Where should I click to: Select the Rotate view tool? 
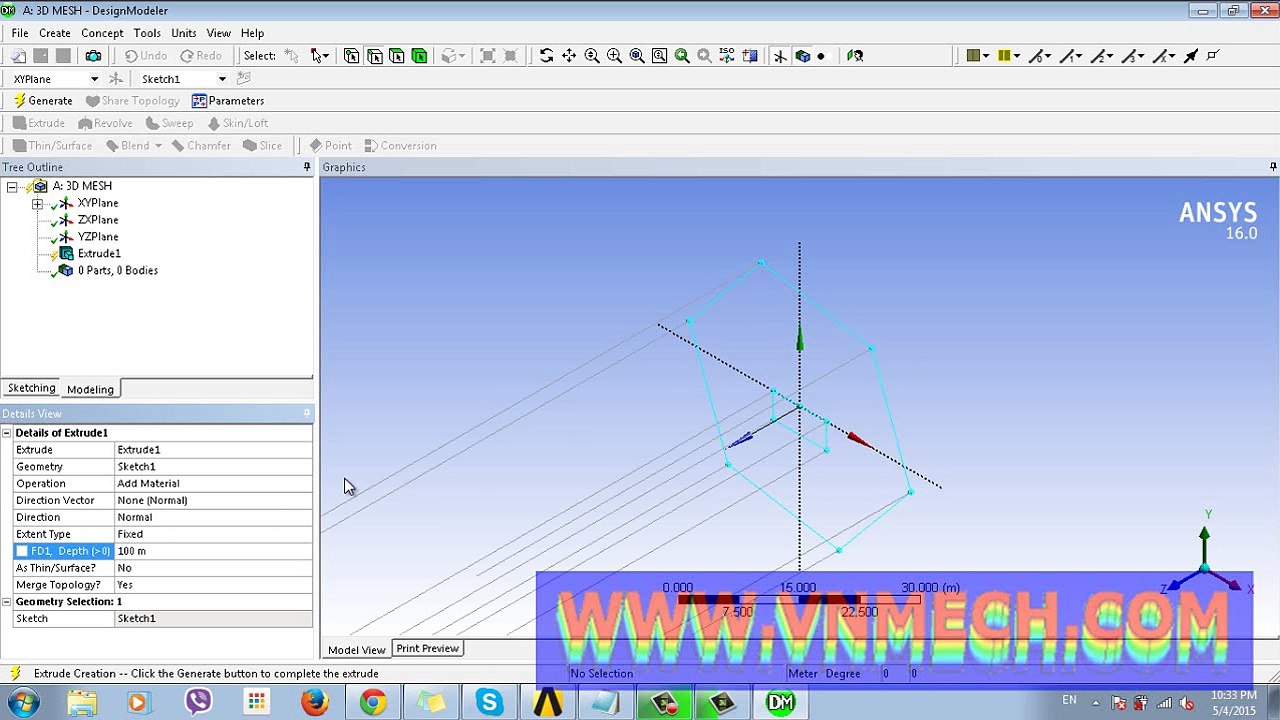point(546,56)
